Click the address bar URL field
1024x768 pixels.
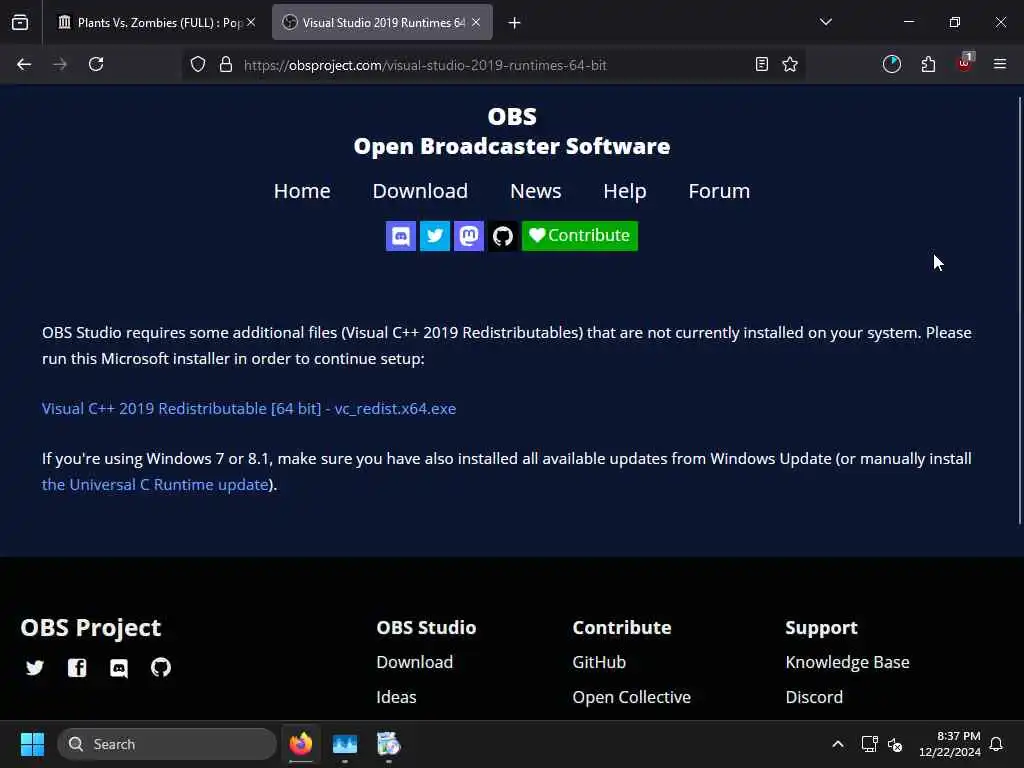point(493,65)
